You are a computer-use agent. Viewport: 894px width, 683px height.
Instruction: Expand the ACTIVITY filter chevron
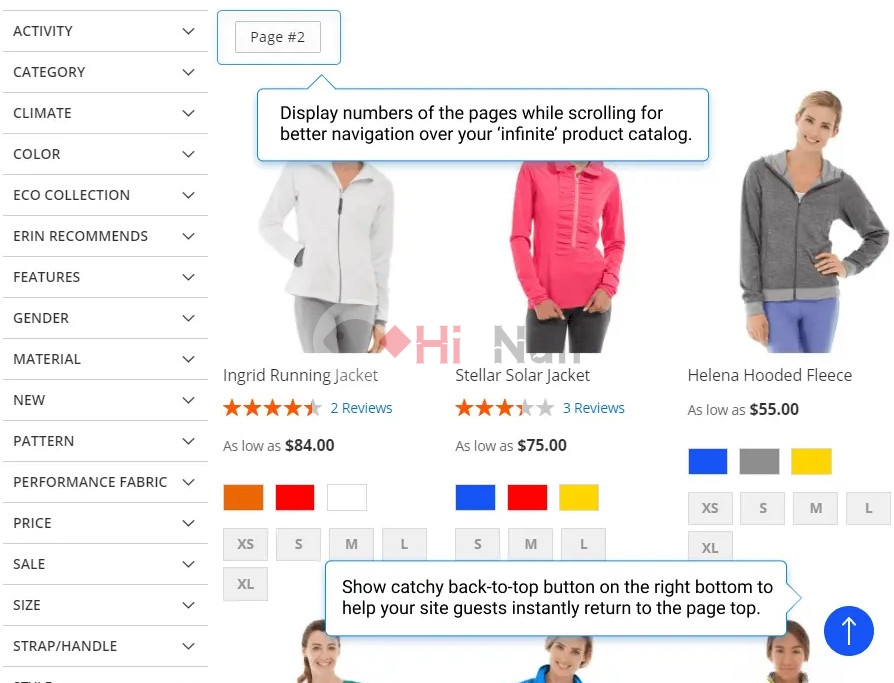(x=188, y=31)
